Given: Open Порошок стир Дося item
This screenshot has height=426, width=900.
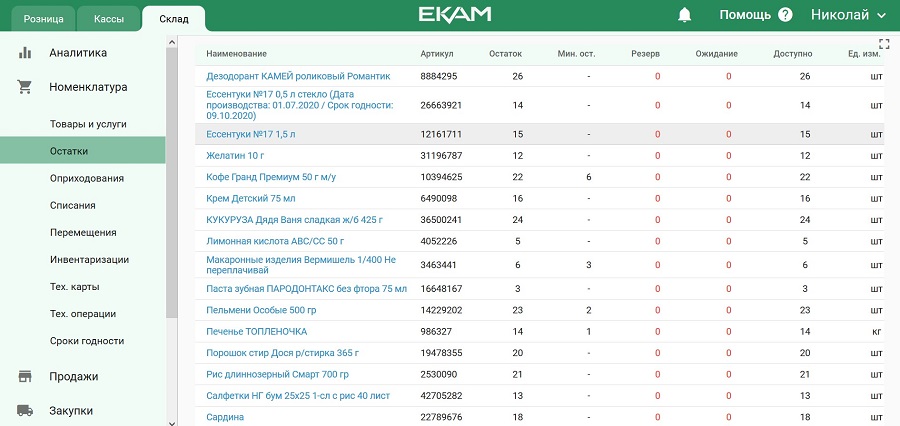Looking at the screenshot, I should pos(283,353).
